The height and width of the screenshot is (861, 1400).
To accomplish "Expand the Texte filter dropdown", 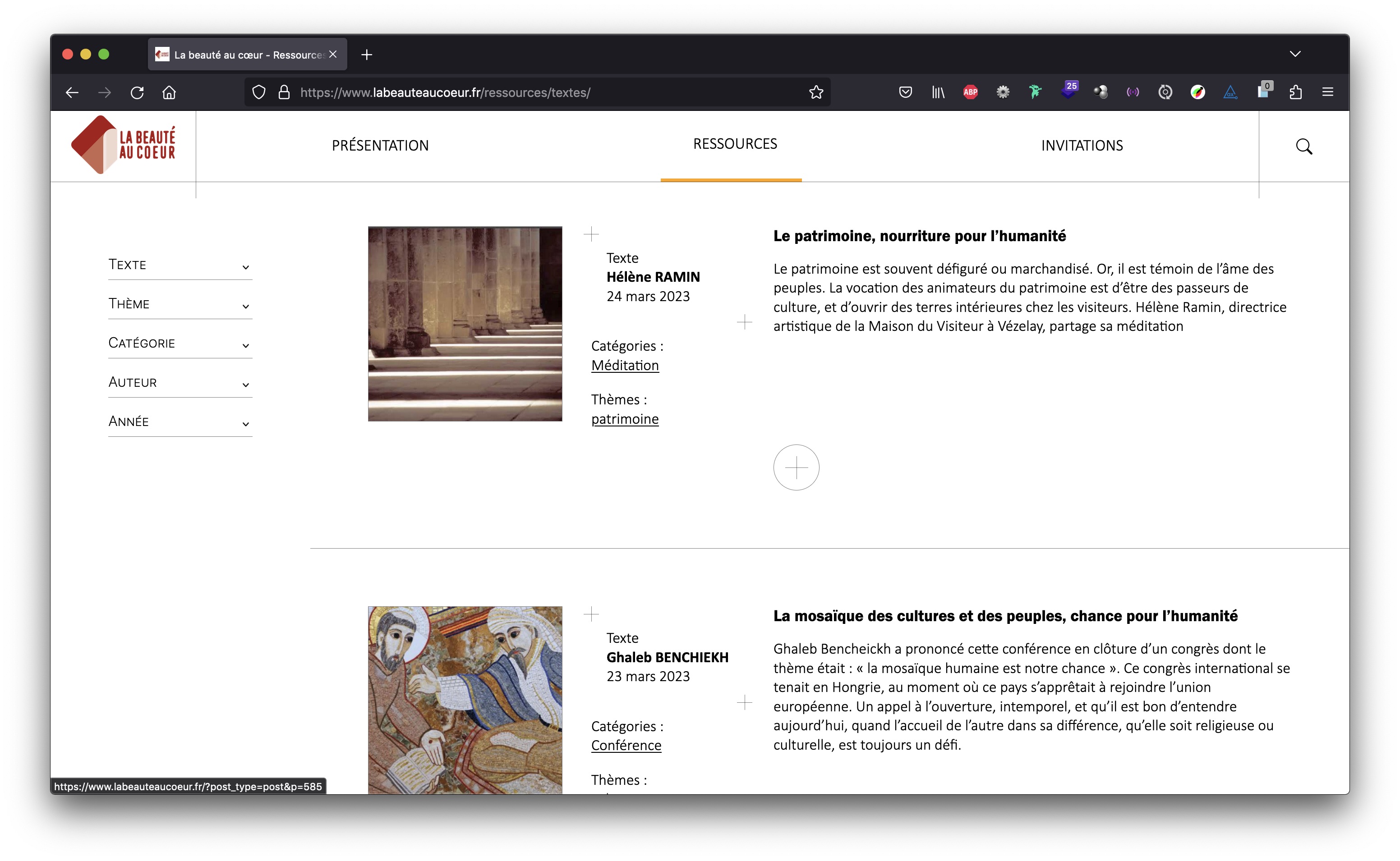I will [180, 265].
